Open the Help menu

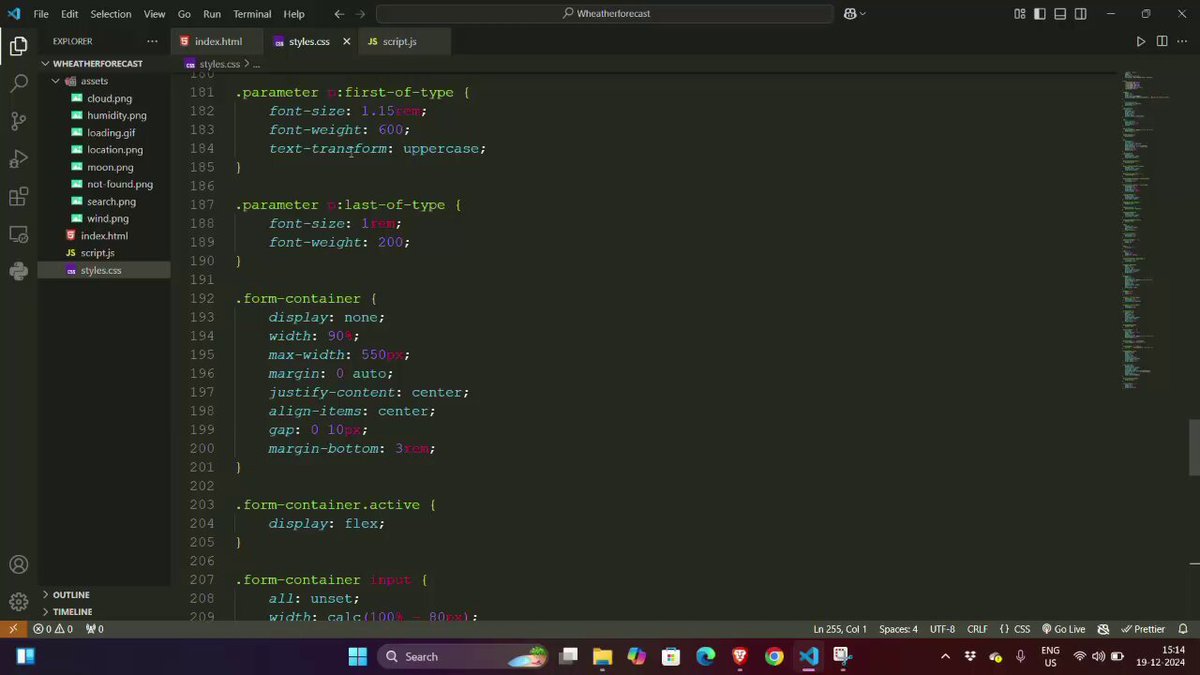[x=294, y=14]
